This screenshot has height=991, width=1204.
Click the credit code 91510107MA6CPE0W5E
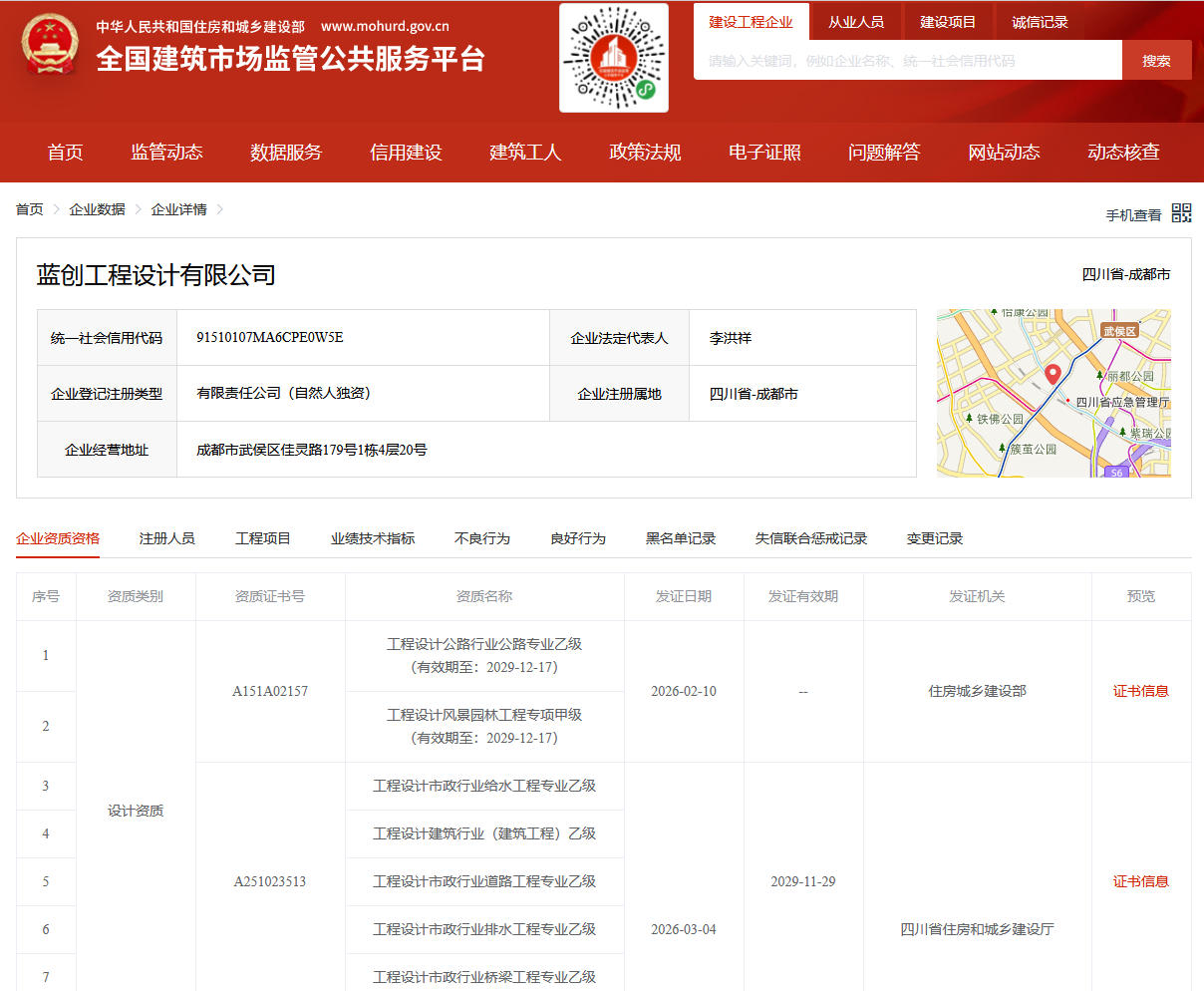[270, 337]
